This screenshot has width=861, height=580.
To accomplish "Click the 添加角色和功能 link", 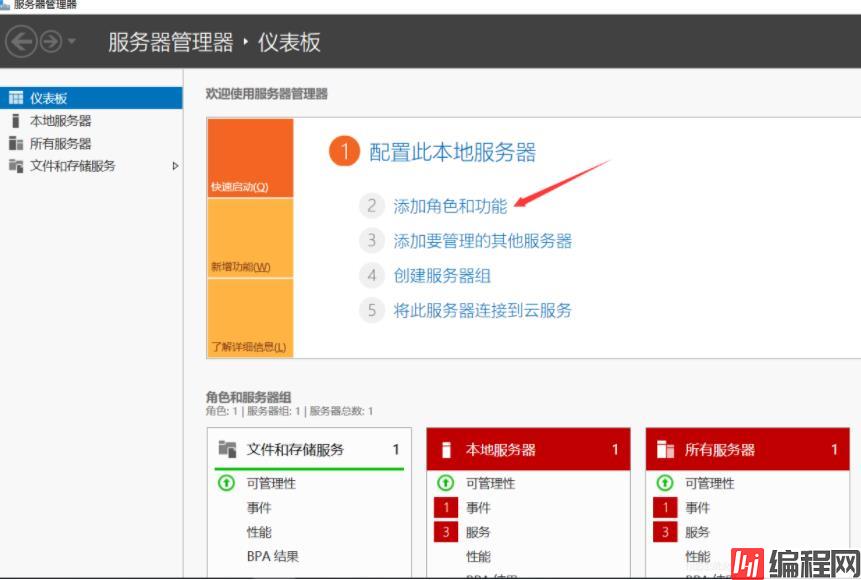I will pyautogui.click(x=450, y=206).
